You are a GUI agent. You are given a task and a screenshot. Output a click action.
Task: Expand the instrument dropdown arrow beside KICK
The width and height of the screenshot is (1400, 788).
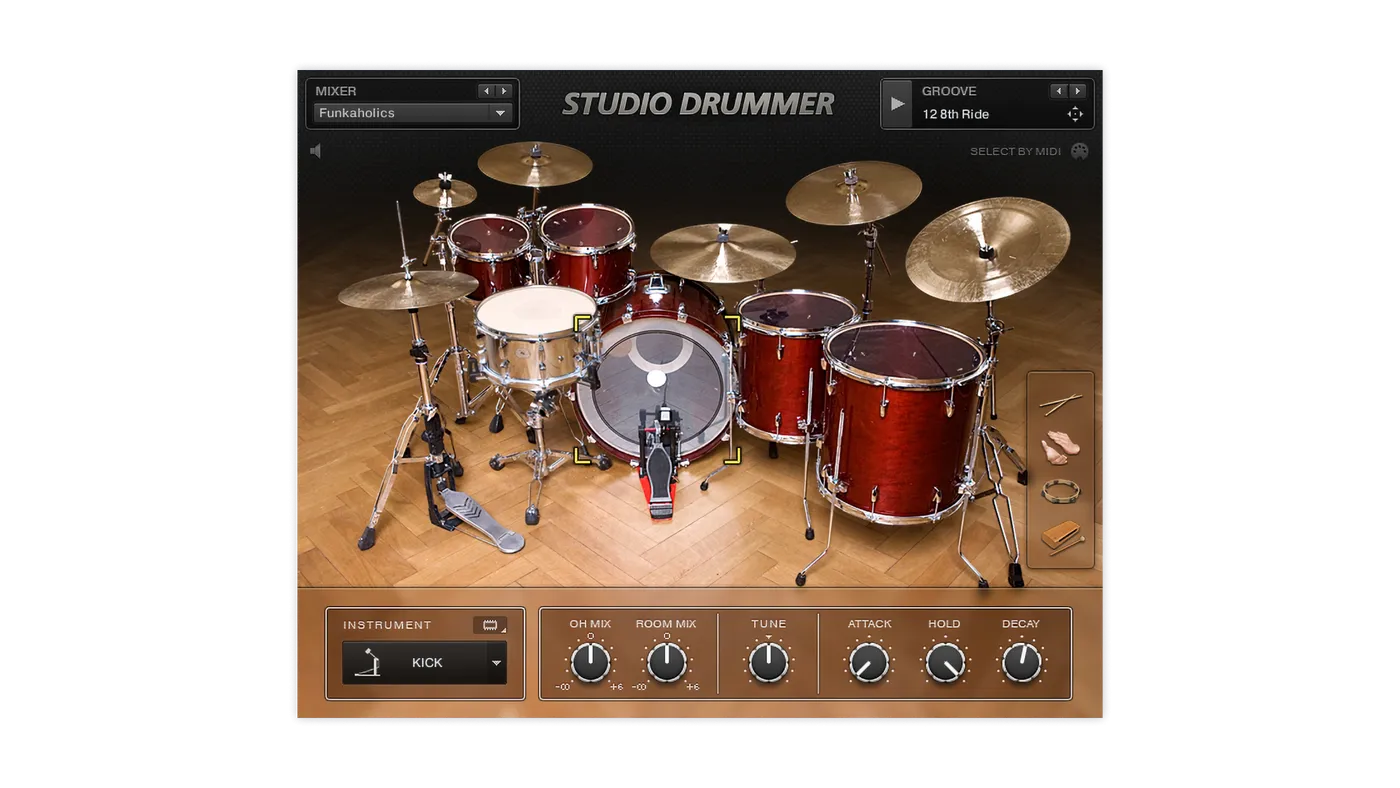(x=496, y=663)
